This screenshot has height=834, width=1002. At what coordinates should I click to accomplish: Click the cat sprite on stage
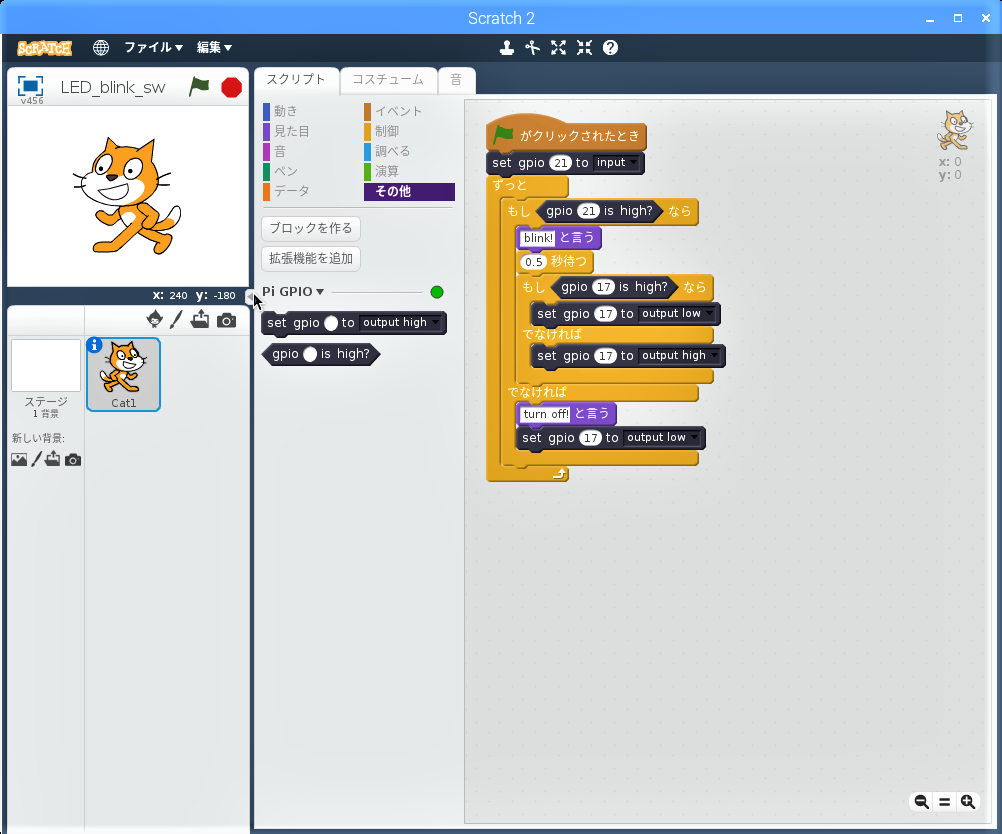pyautogui.click(x=127, y=196)
